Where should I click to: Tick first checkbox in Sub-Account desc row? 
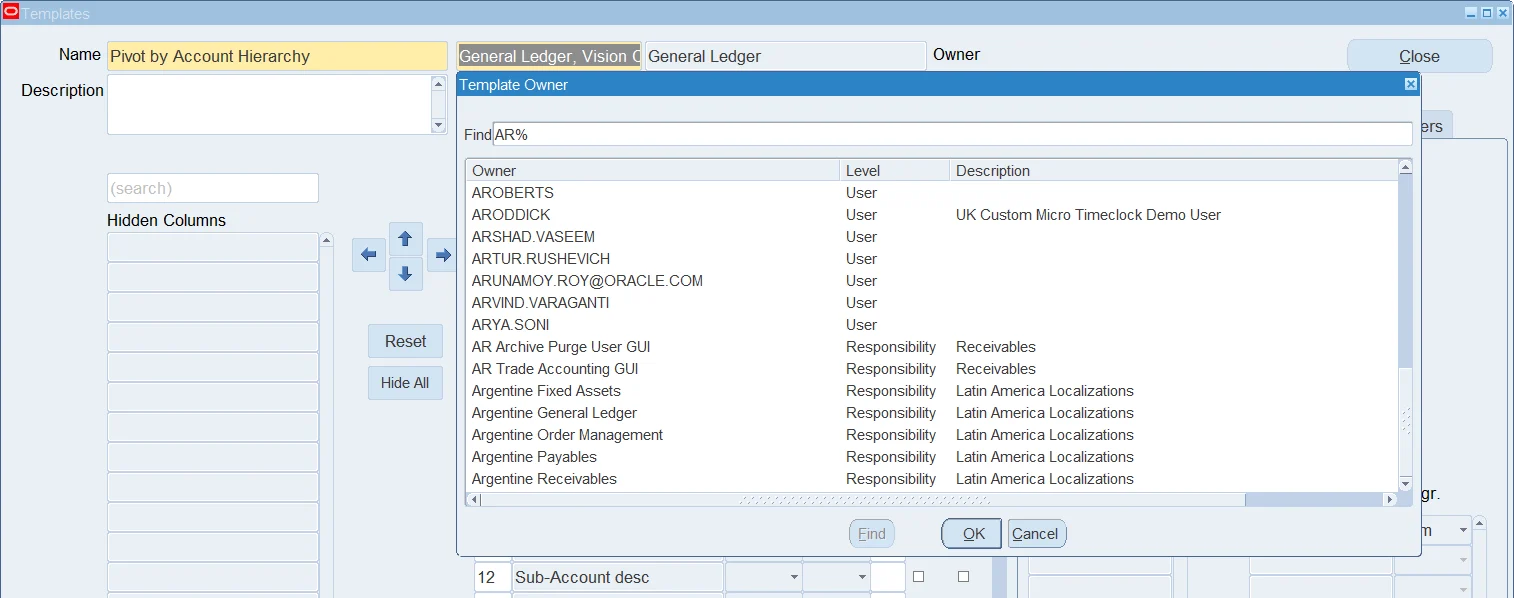[x=919, y=577]
